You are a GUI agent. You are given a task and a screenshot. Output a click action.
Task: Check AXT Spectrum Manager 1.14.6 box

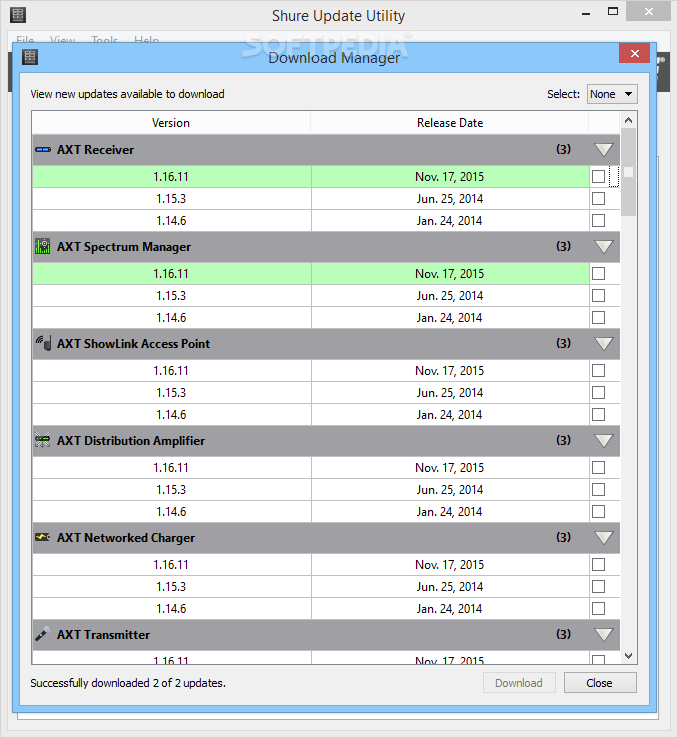[x=598, y=318]
